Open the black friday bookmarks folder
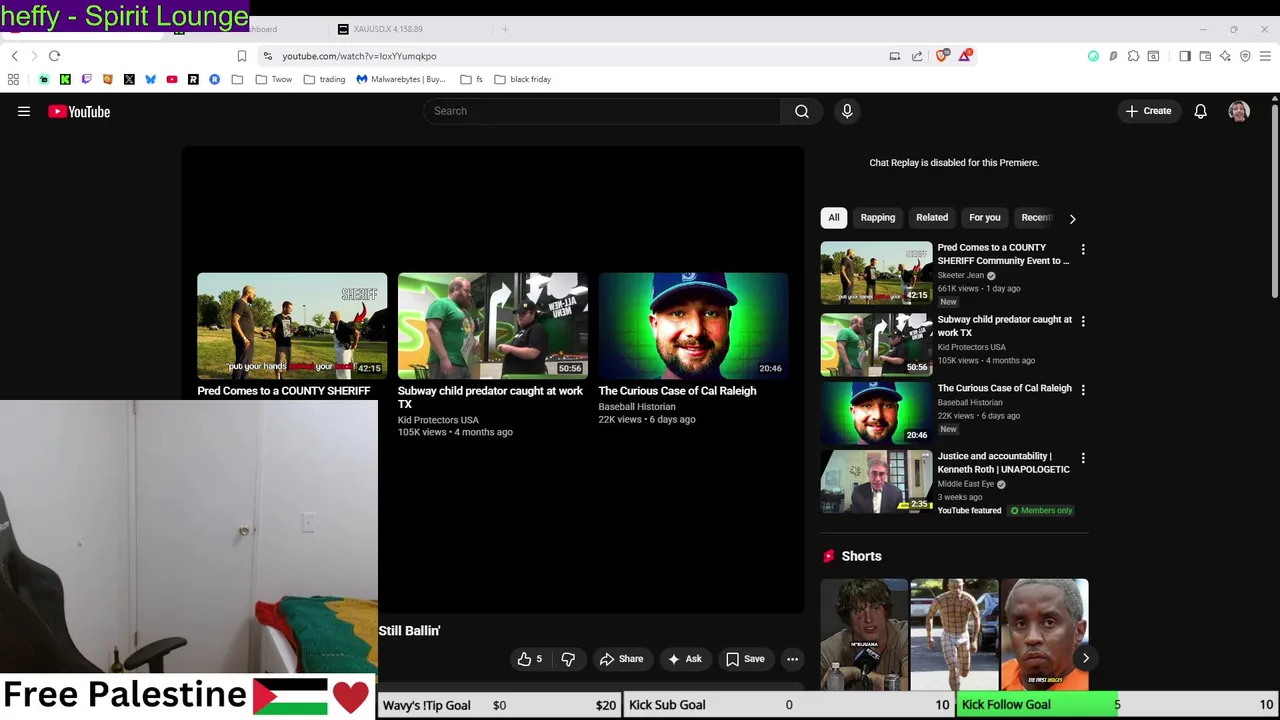The image size is (1280, 720). pos(522,79)
